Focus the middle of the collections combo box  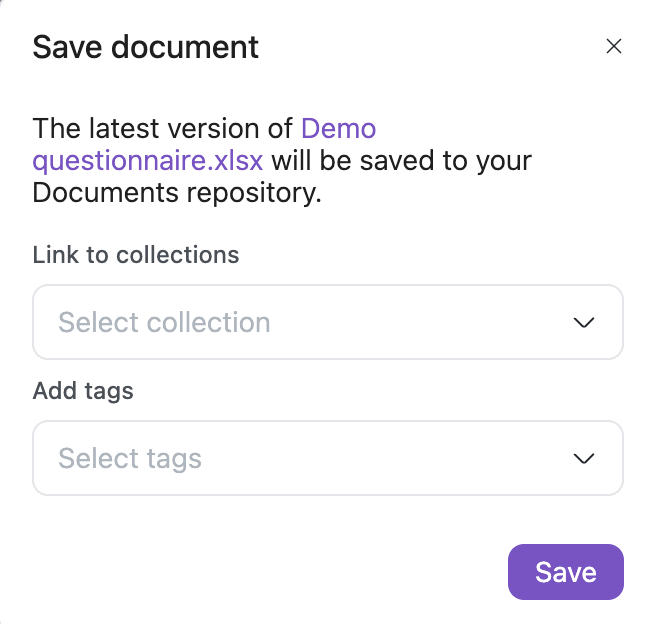click(x=328, y=322)
